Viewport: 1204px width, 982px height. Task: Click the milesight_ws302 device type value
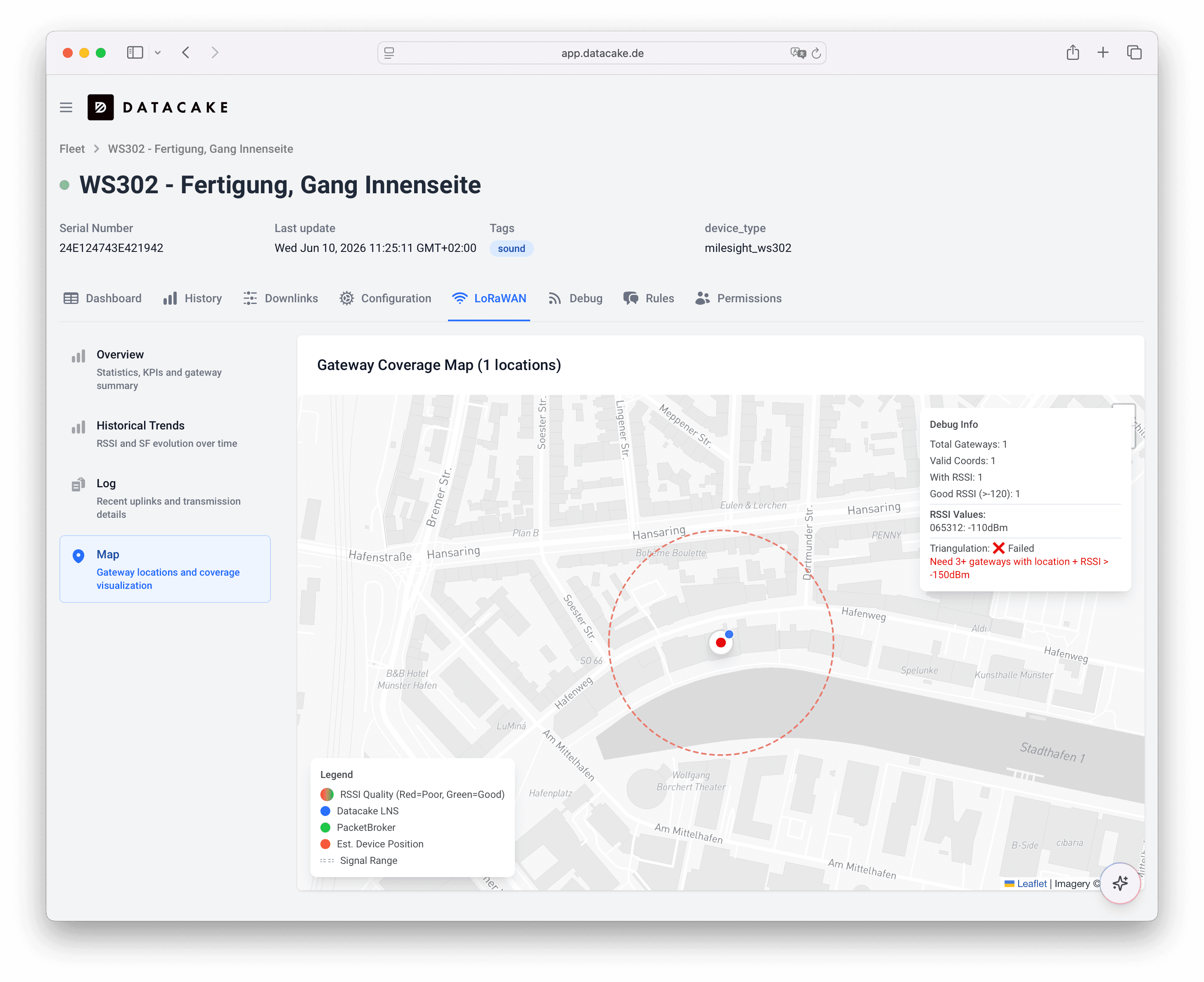tap(748, 248)
